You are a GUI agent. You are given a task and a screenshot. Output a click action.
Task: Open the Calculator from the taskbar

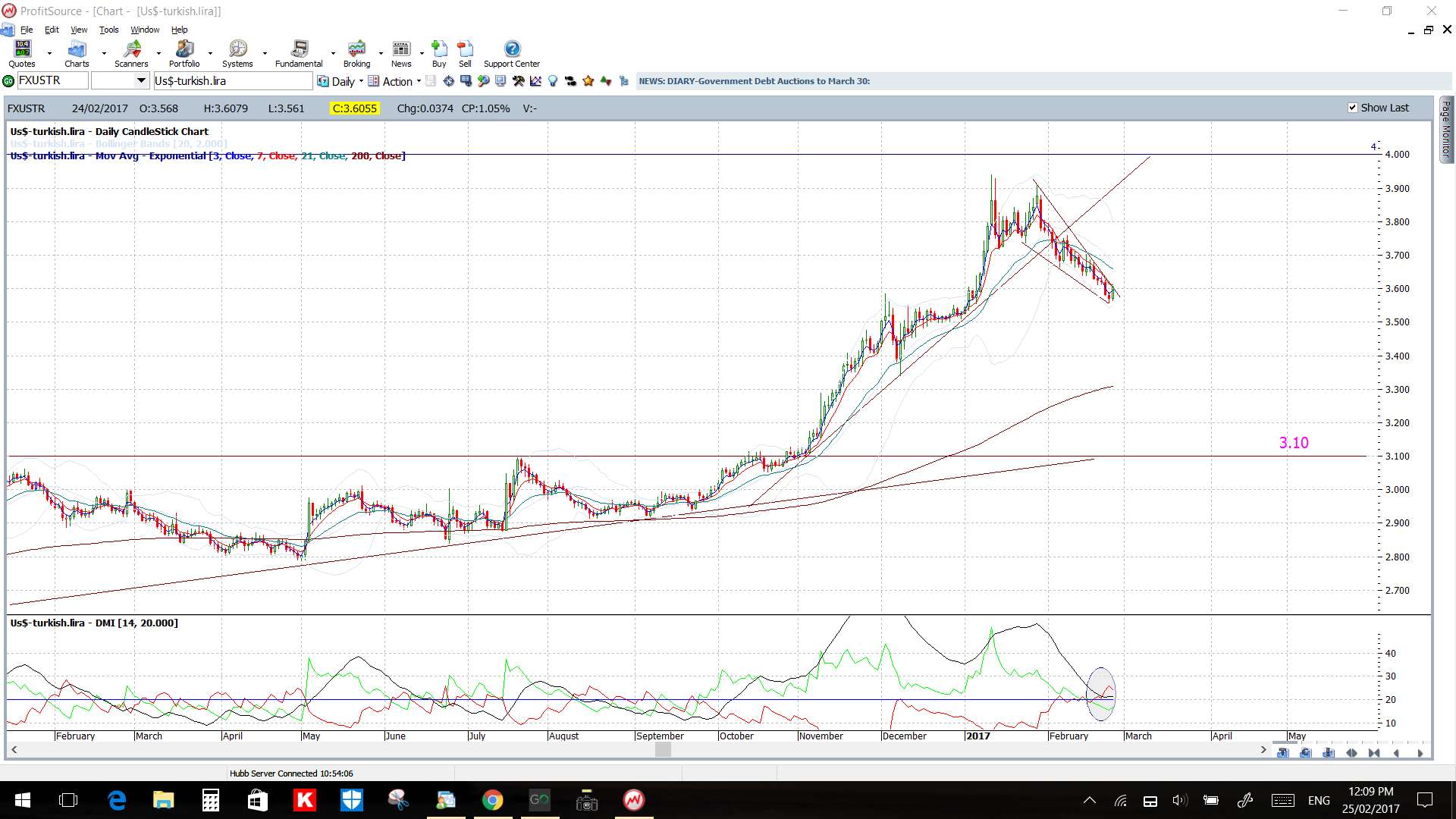point(211,800)
